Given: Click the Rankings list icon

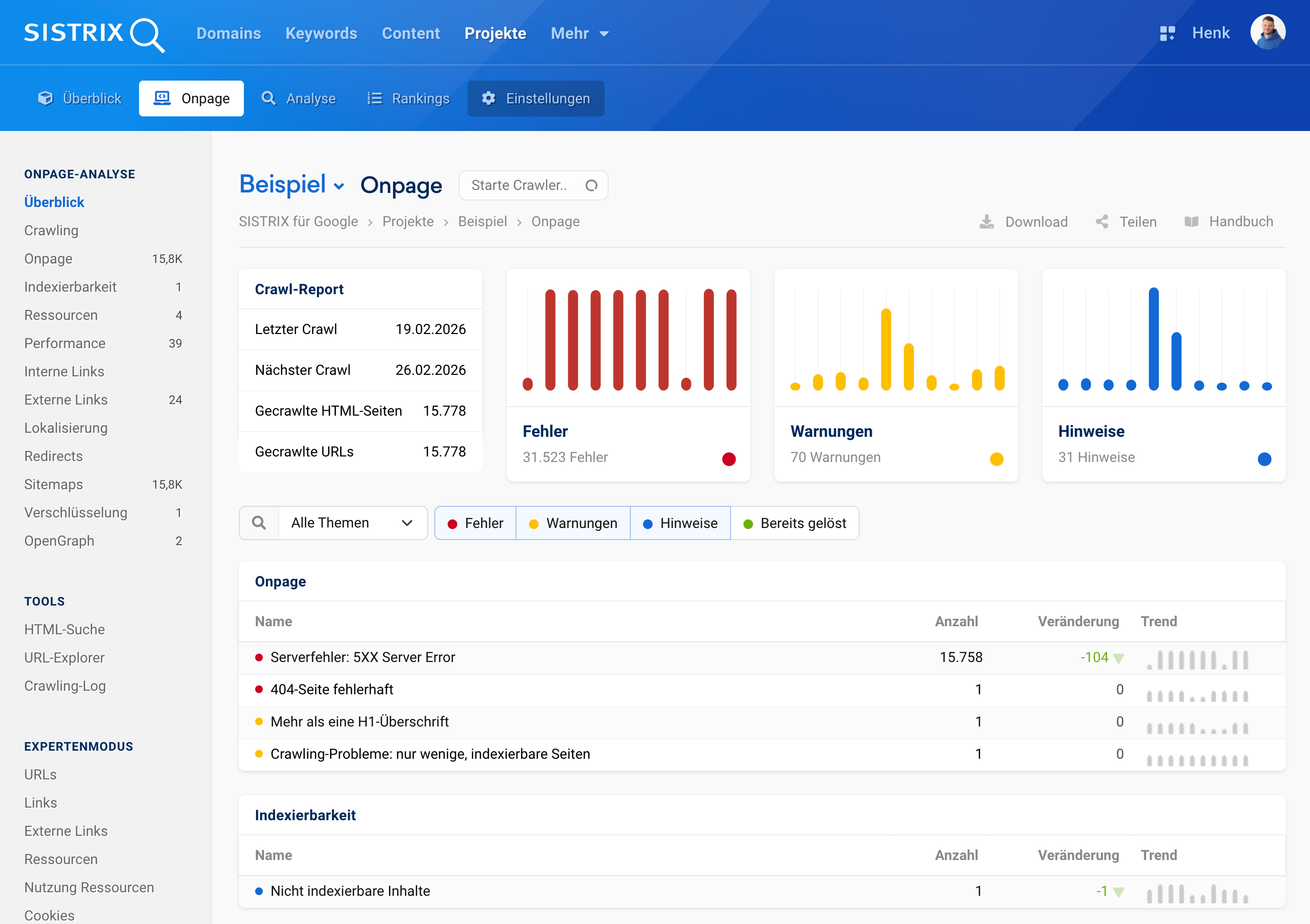Looking at the screenshot, I should (x=374, y=98).
